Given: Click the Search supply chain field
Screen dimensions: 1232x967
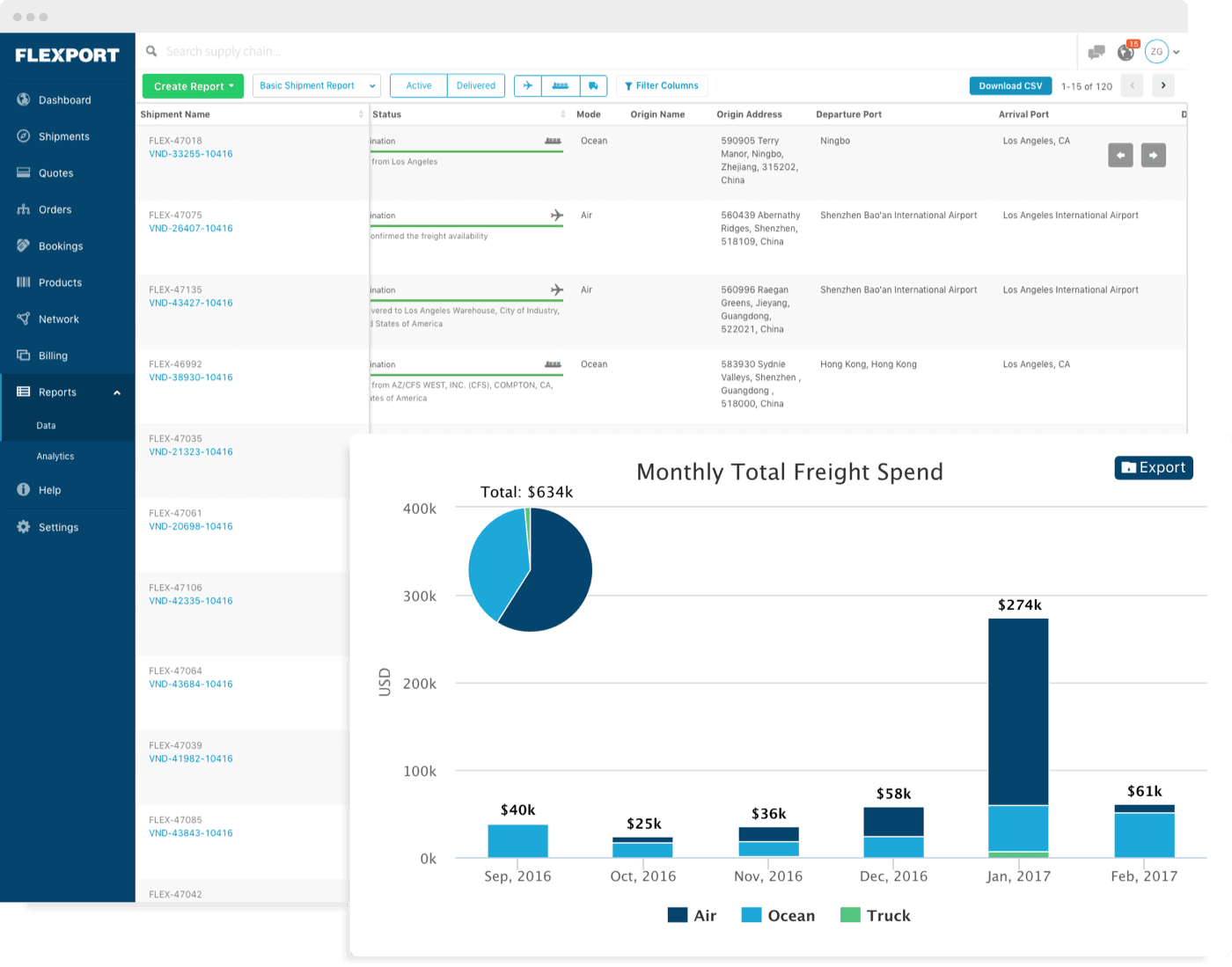Looking at the screenshot, I should click(616, 51).
